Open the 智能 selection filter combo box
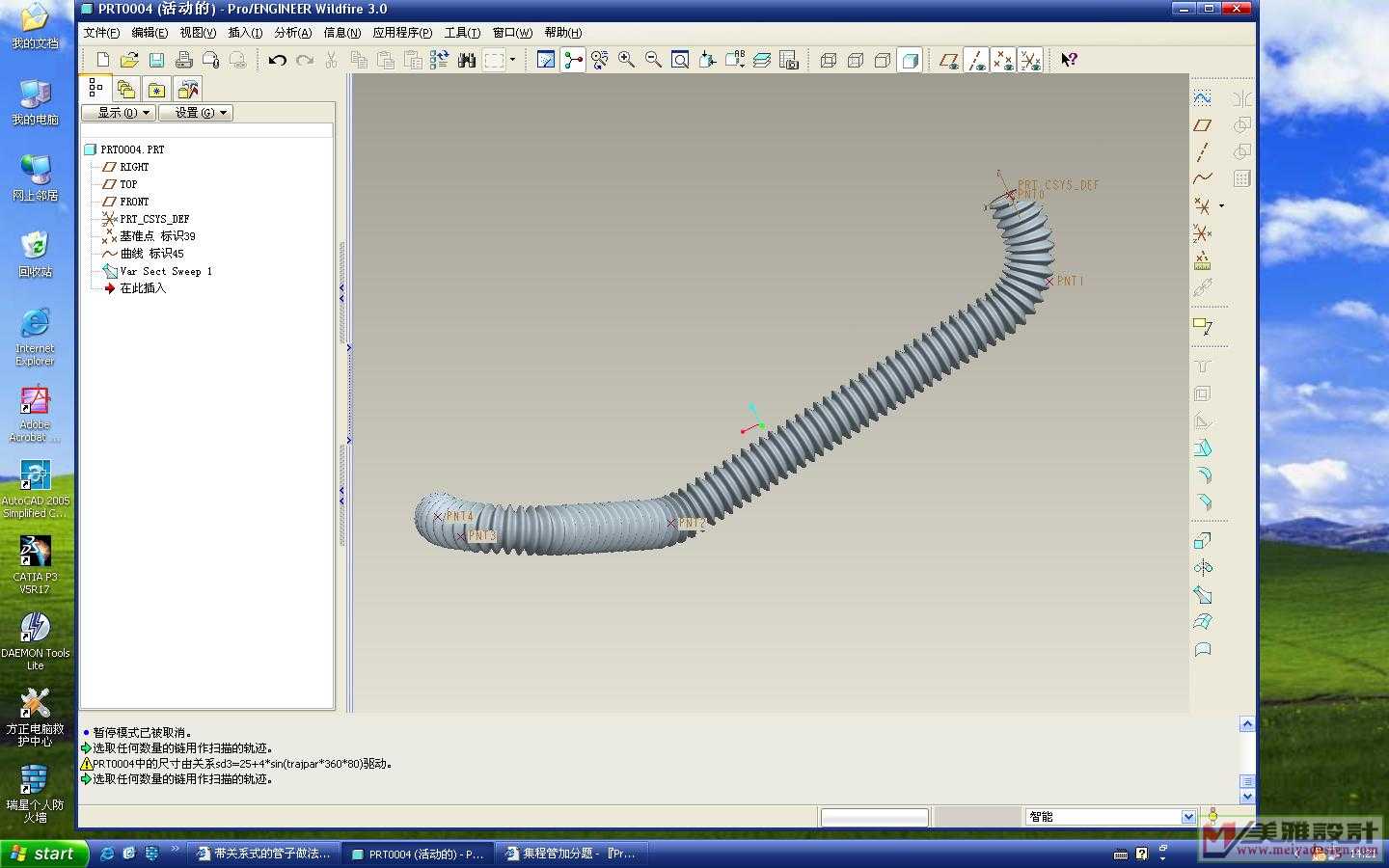This screenshot has height=868, width=1389. 1110,817
